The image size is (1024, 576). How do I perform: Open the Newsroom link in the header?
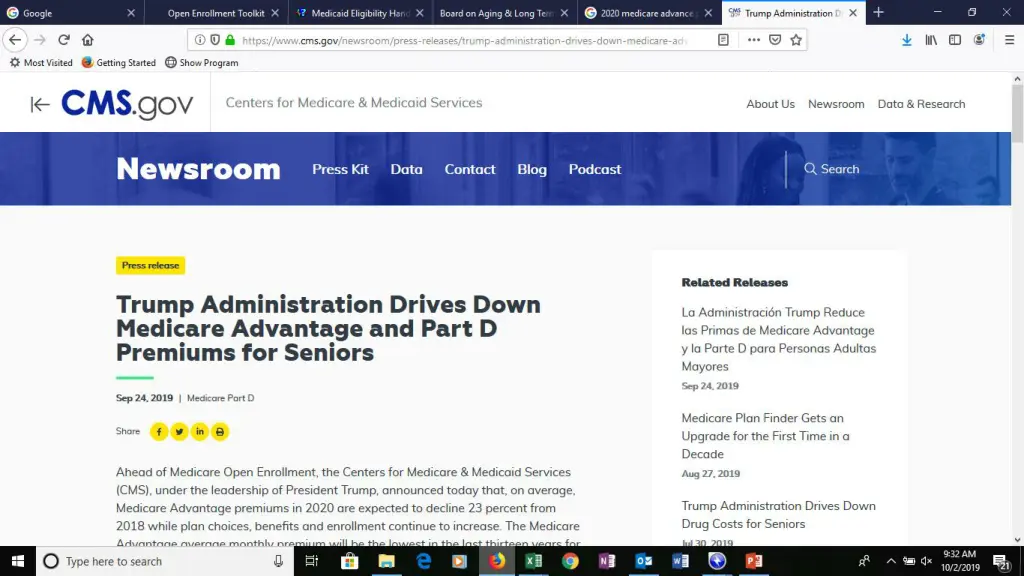(836, 104)
